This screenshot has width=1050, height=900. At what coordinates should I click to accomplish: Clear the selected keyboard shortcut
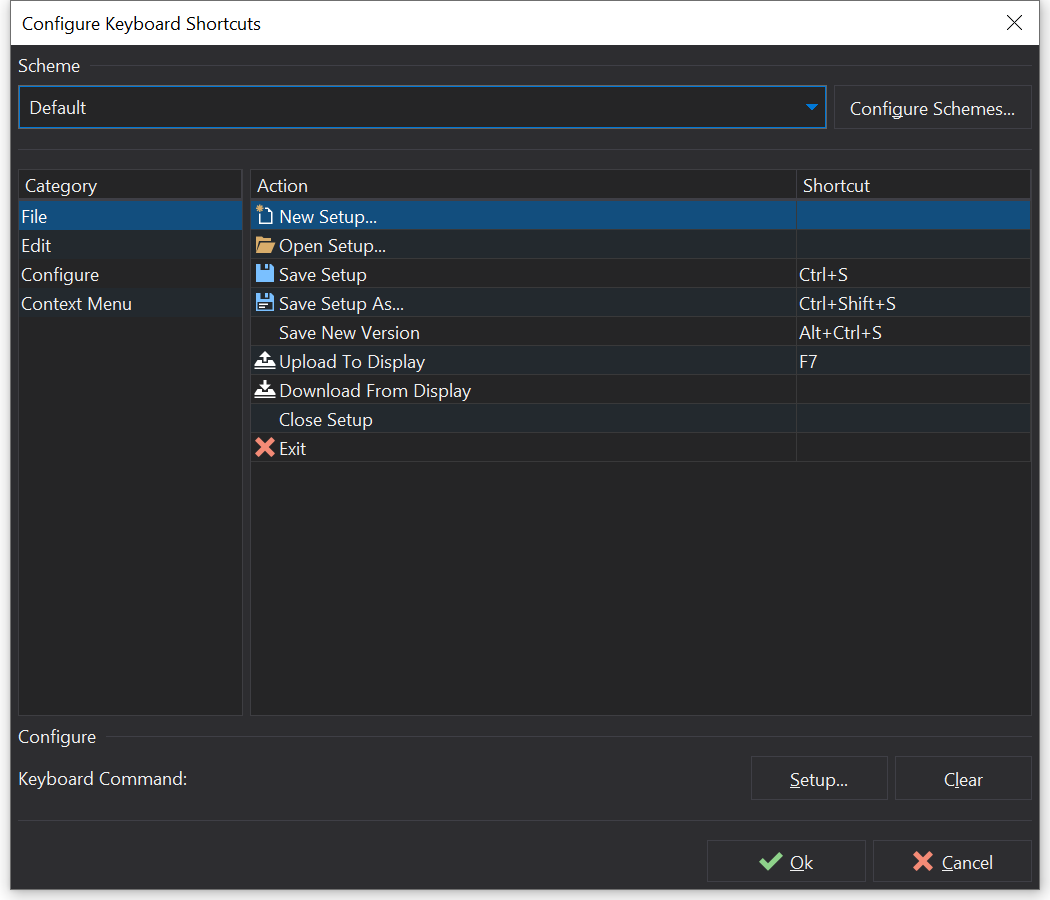tap(962, 779)
